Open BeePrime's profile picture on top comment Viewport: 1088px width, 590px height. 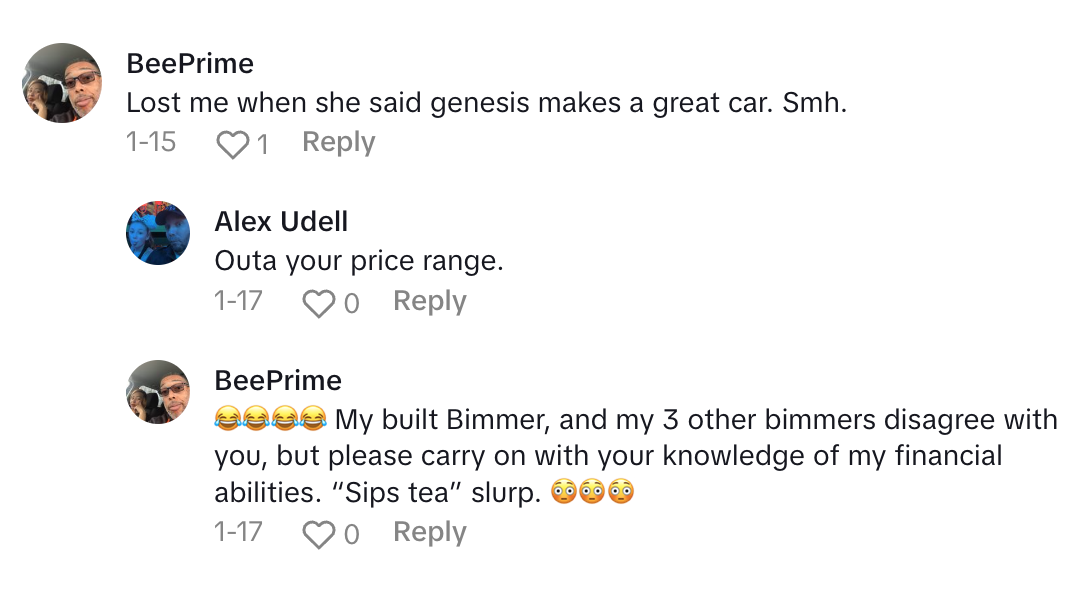62,83
